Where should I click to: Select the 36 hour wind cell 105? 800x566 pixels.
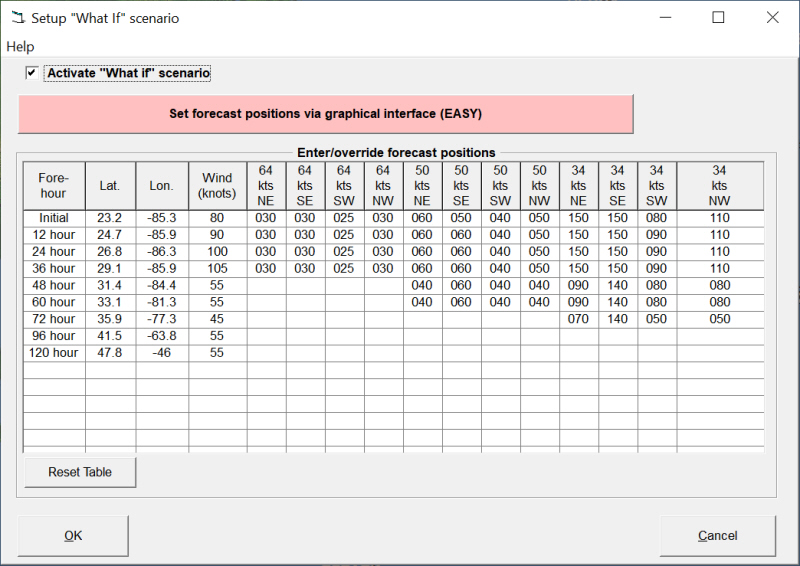point(217,269)
